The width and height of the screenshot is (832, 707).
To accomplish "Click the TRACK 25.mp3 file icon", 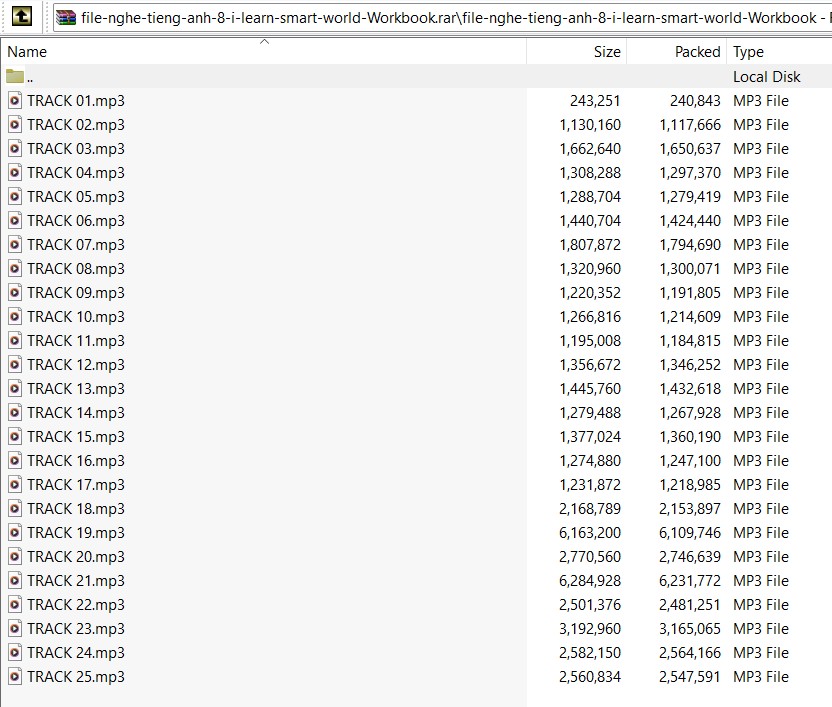I will tap(15, 676).
